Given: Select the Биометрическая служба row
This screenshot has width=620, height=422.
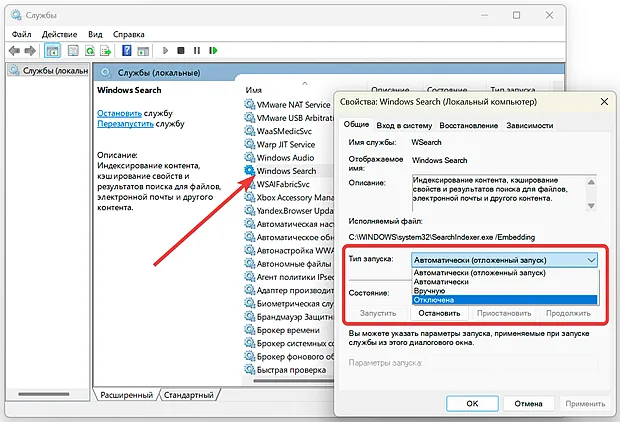Looking at the screenshot, I should [x=289, y=303].
